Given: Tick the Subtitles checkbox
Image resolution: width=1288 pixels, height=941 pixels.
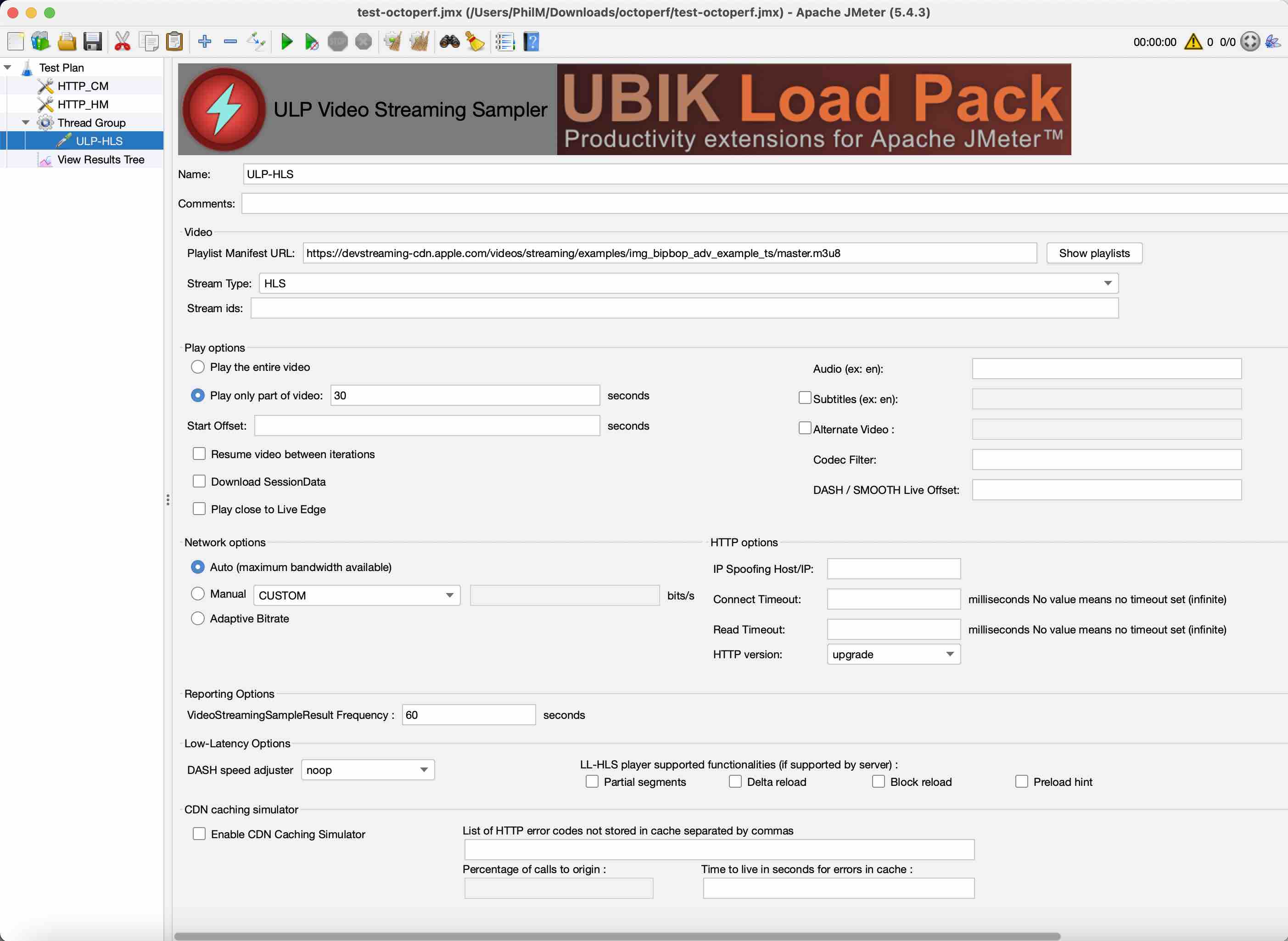Looking at the screenshot, I should 804,398.
